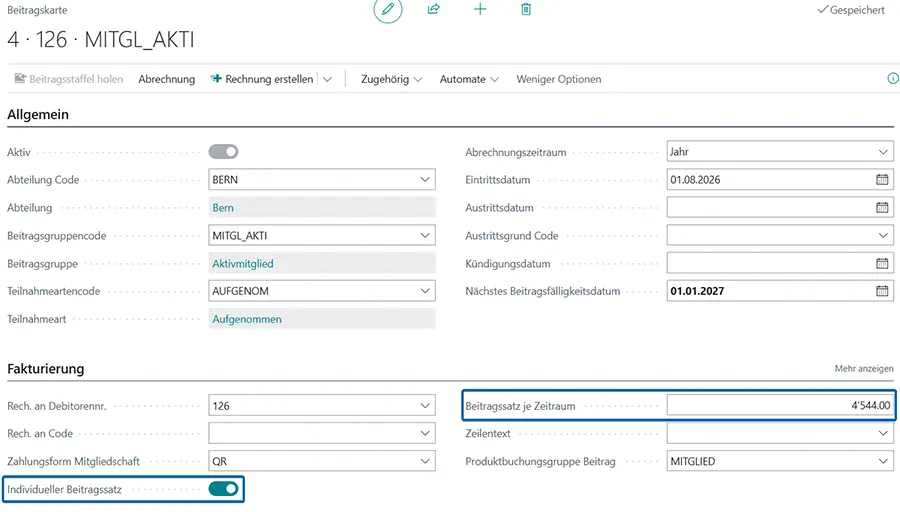Open the Automate menu
Screen dimensions: 900x512
[x=469, y=79]
